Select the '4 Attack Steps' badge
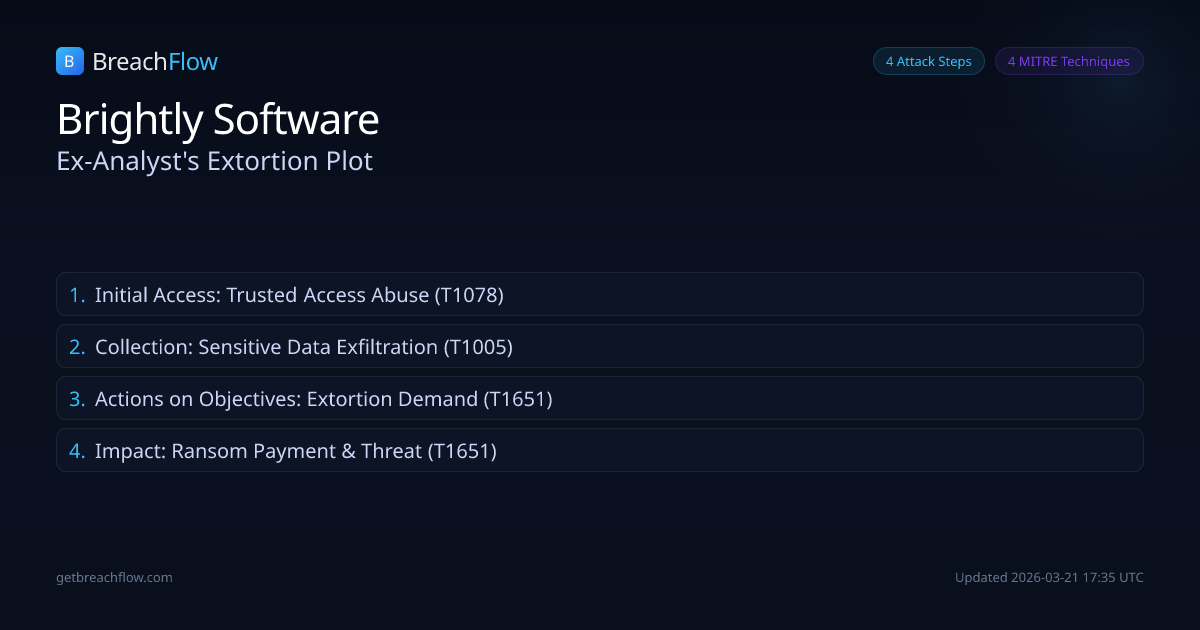Image resolution: width=1200 pixels, height=630 pixels. pyautogui.click(x=928, y=61)
